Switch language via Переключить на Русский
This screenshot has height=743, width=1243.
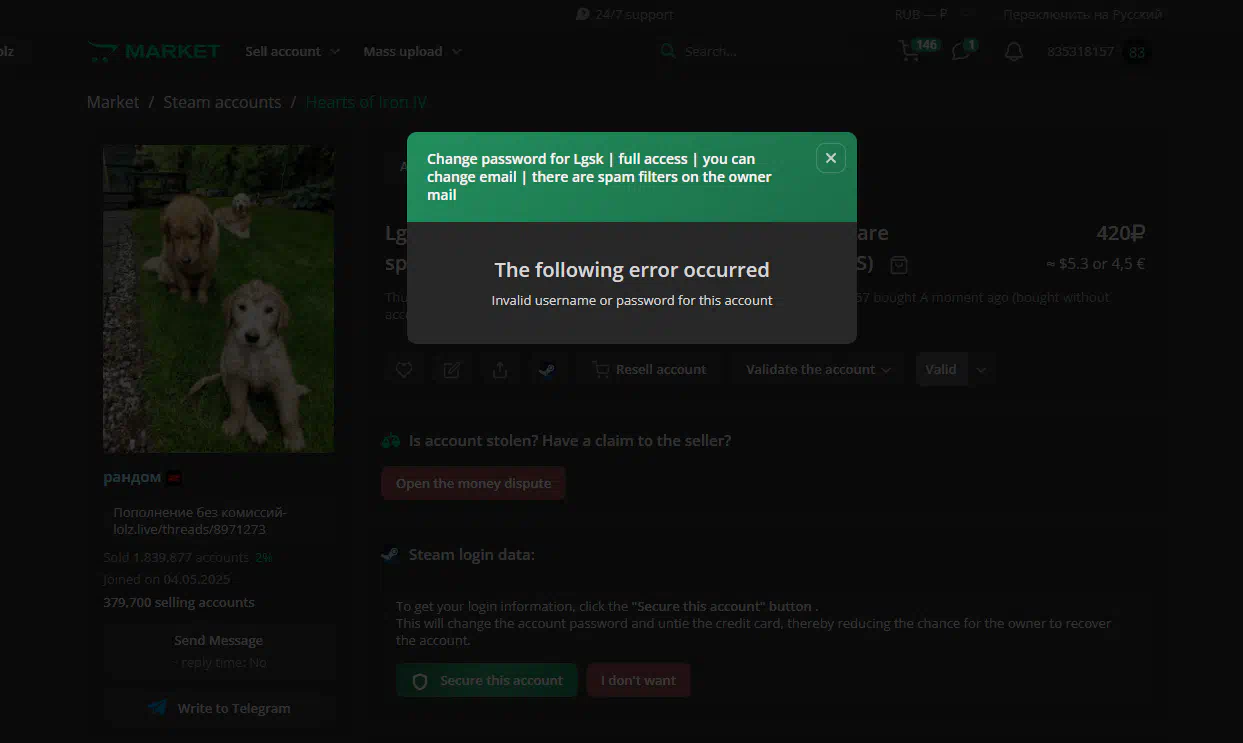[1083, 15]
